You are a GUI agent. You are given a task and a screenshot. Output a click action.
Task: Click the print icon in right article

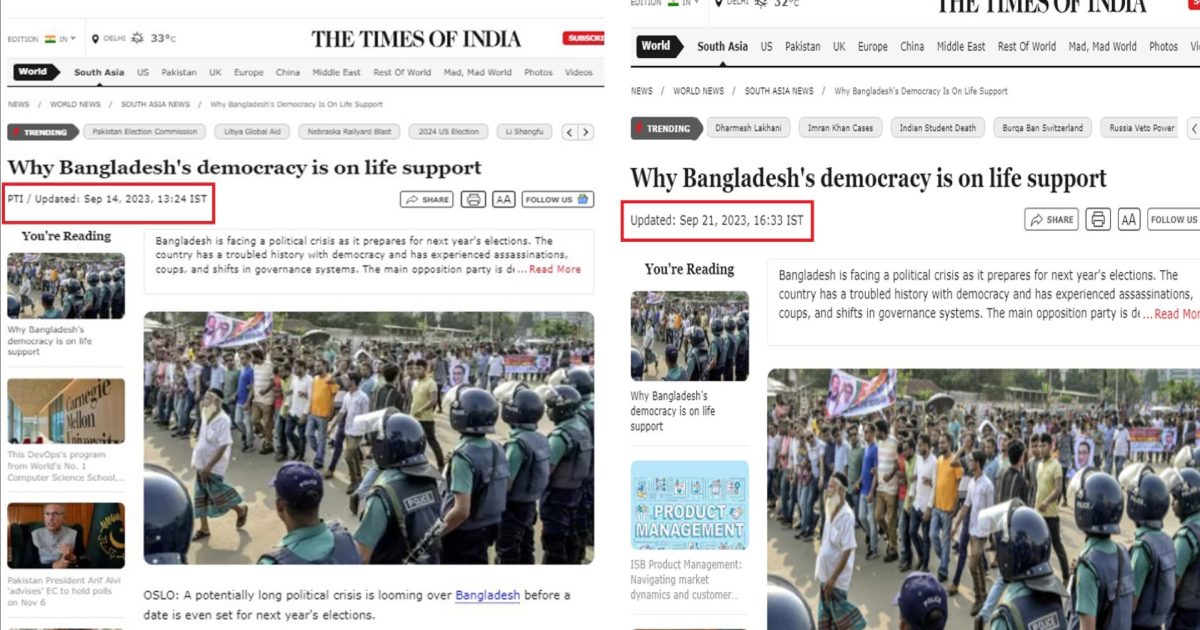(x=1099, y=219)
